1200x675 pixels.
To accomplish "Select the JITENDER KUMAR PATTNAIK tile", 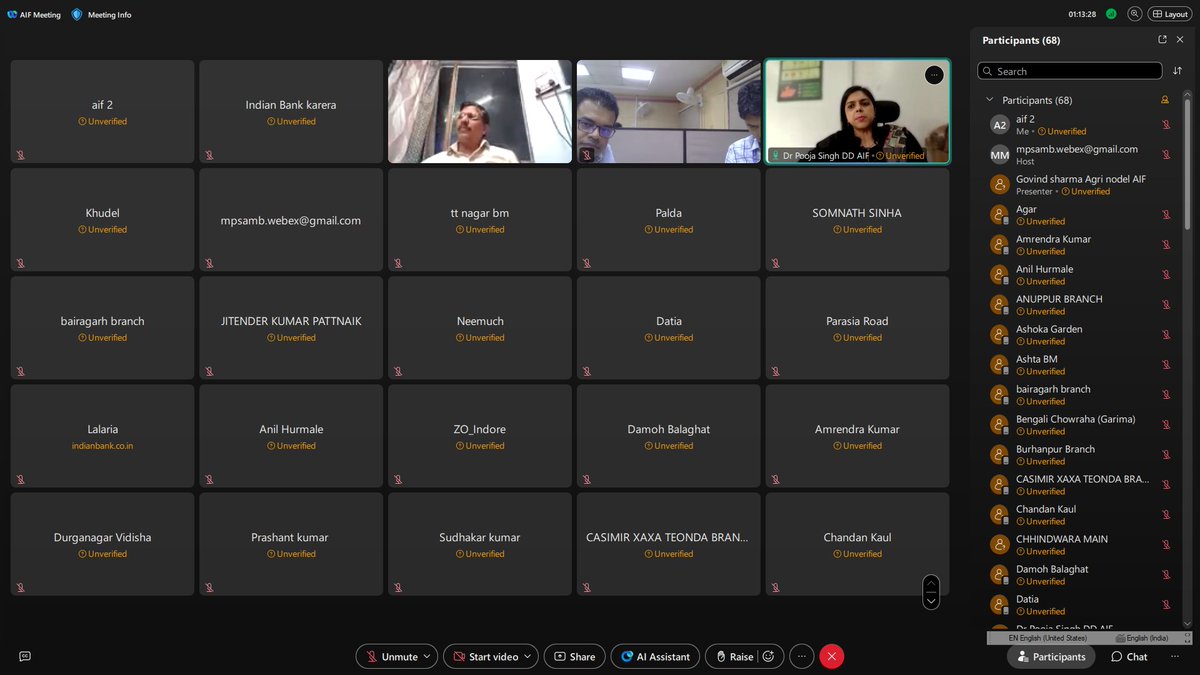I will pyautogui.click(x=291, y=328).
